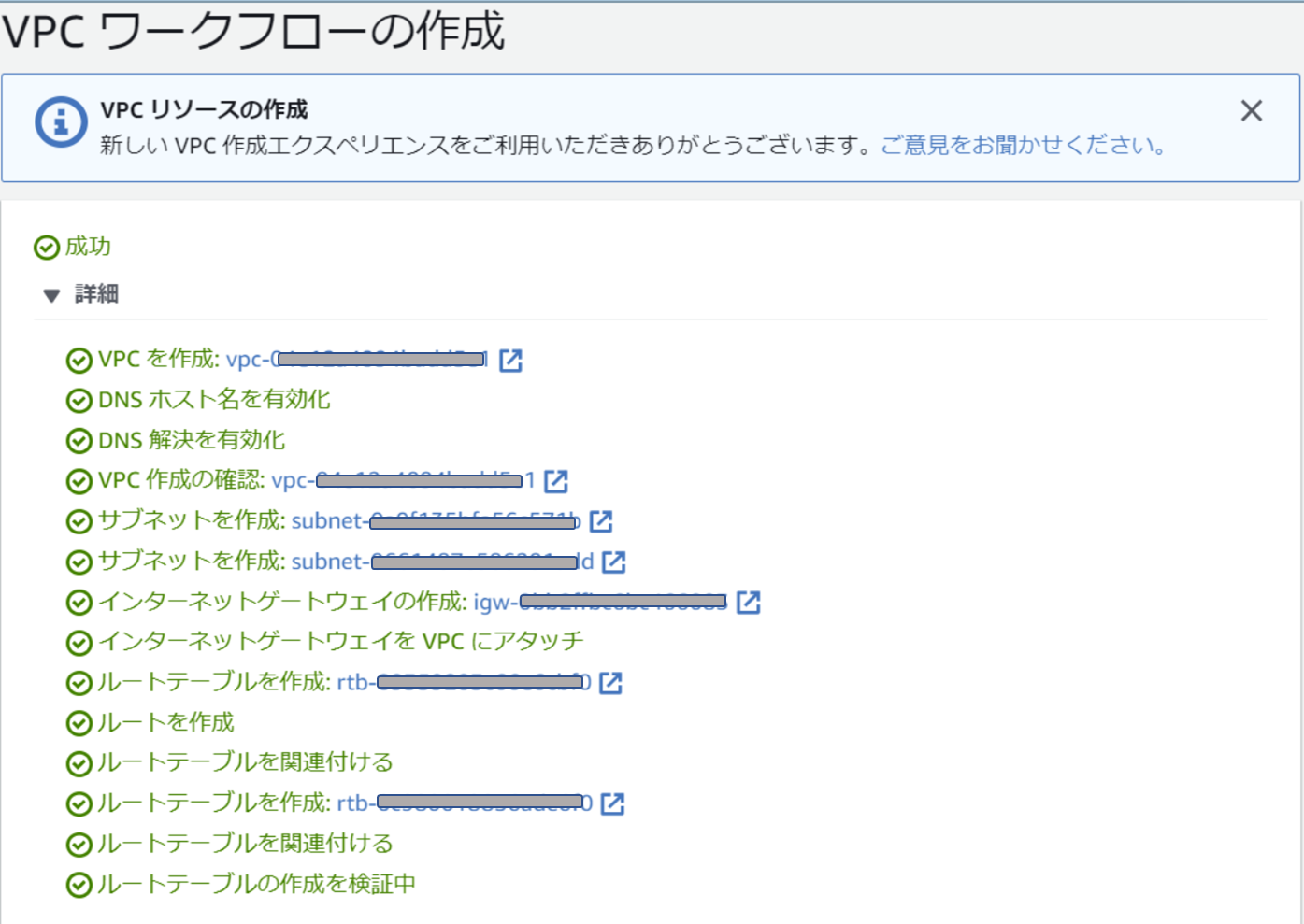Click check icon beside VPC 作成の確認
The width and height of the screenshot is (1304, 924).
pyautogui.click(x=79, y=481)
